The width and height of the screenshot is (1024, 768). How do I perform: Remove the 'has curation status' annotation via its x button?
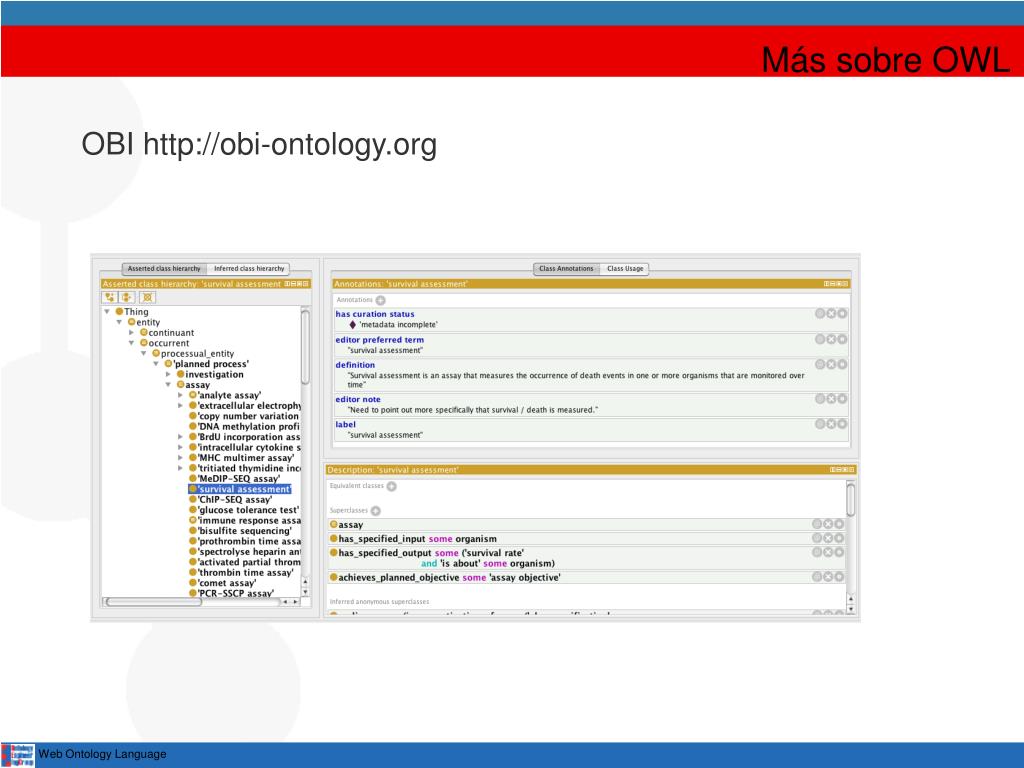pos(831,313)
